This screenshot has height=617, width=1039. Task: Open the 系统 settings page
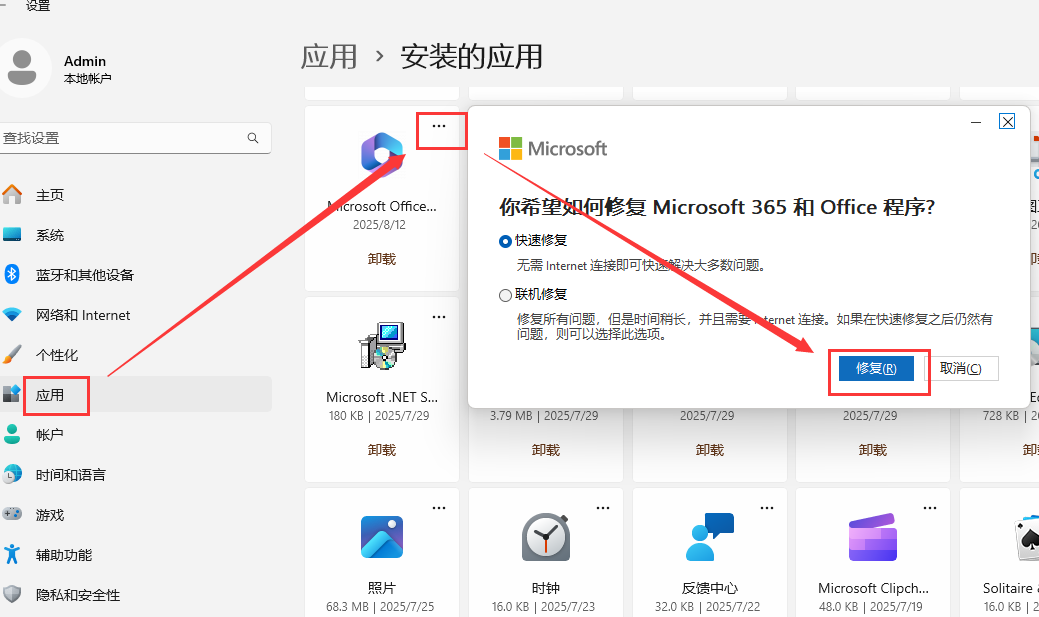(50, 235)
